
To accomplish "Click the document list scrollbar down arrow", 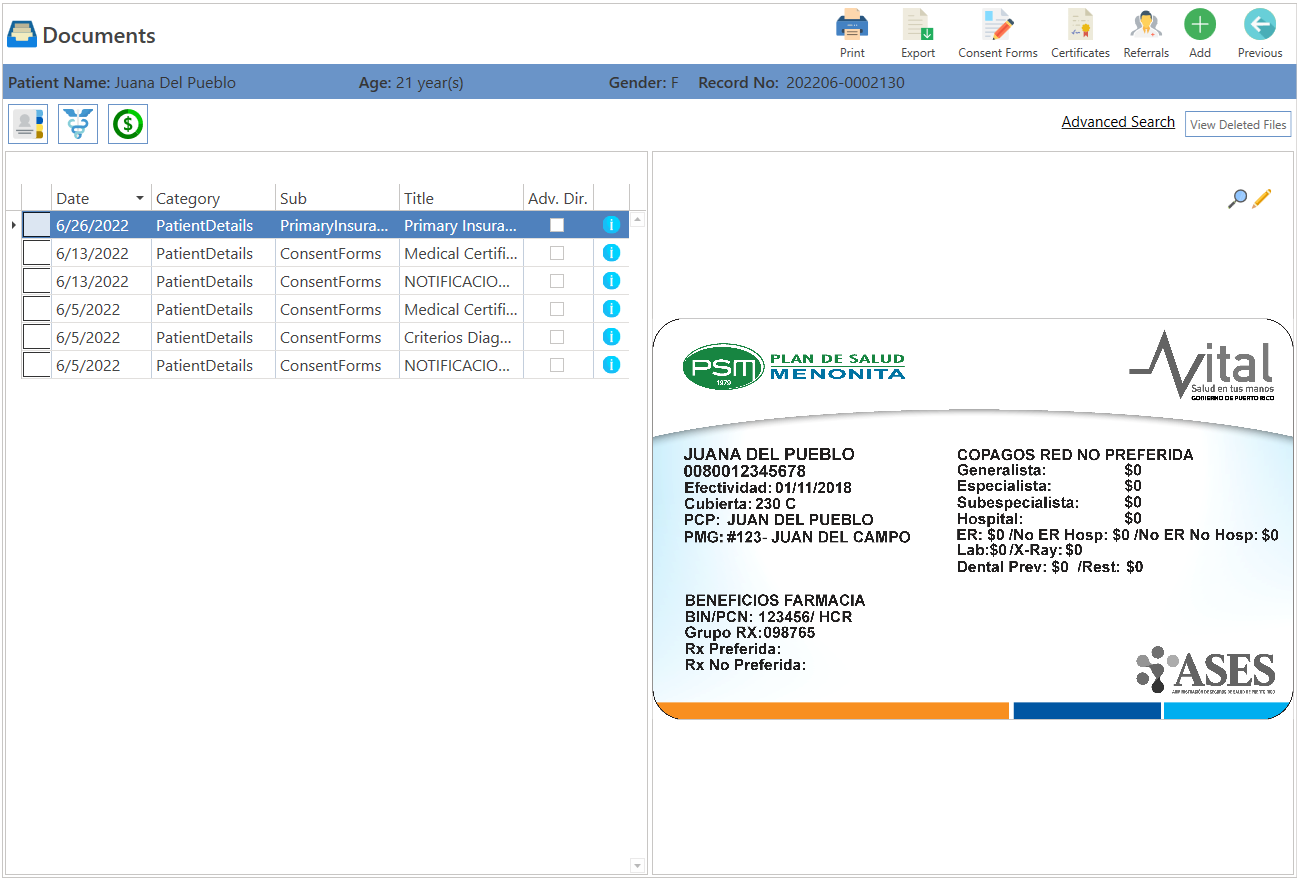I will (x=638, y=866).
